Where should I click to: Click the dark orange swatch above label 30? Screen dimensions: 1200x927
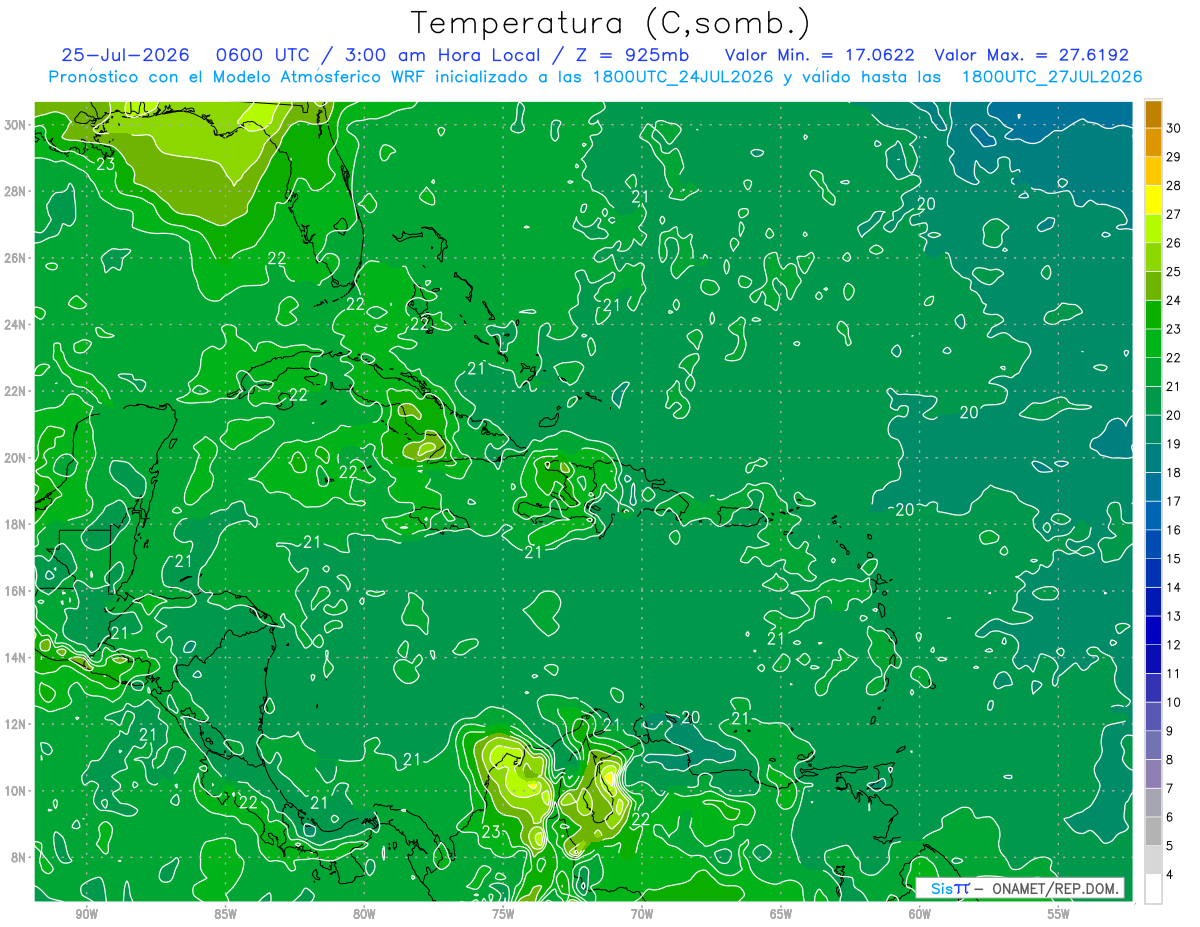point(1153,114)
